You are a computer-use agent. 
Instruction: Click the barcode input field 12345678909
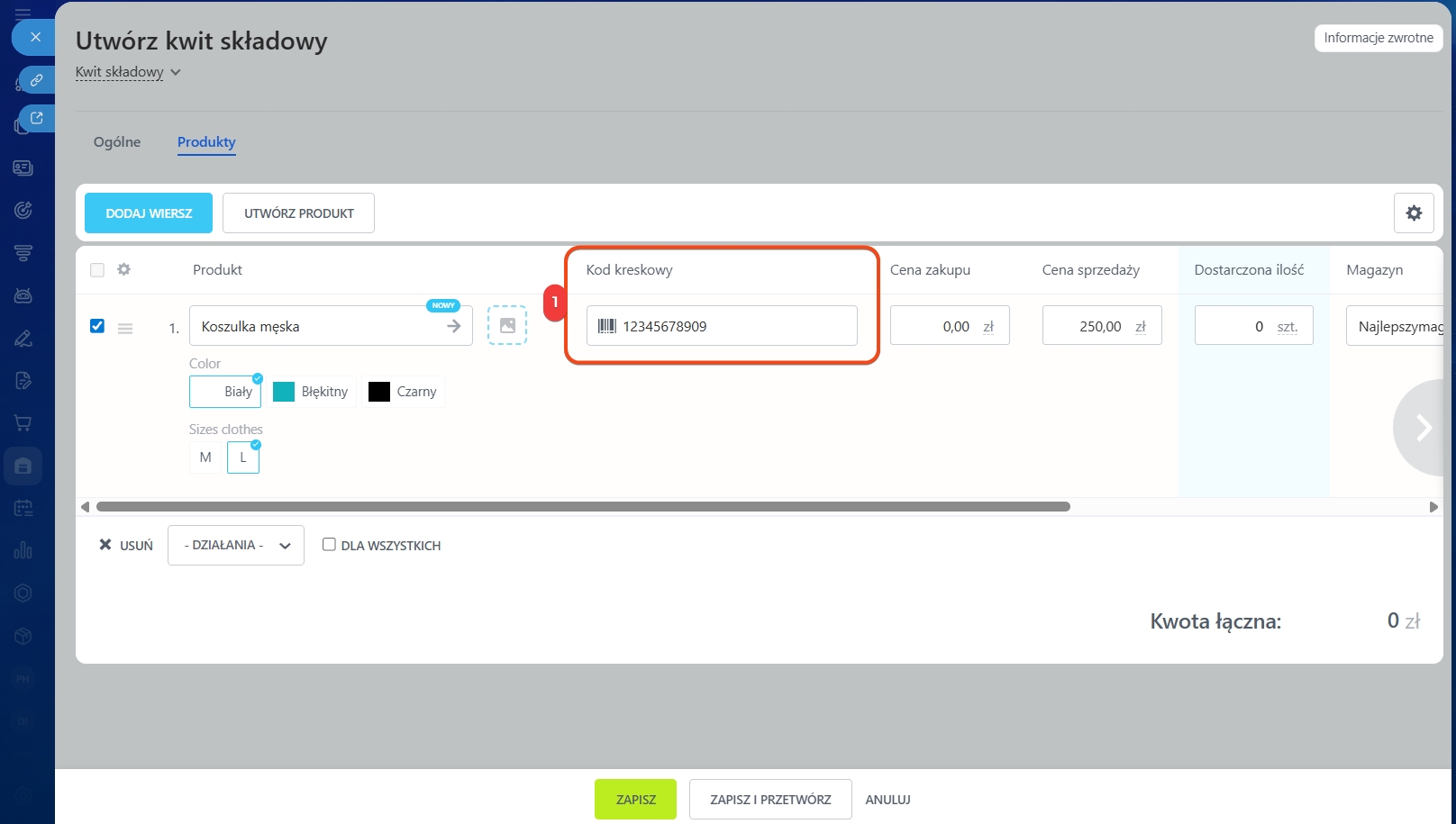pos(722,326)
